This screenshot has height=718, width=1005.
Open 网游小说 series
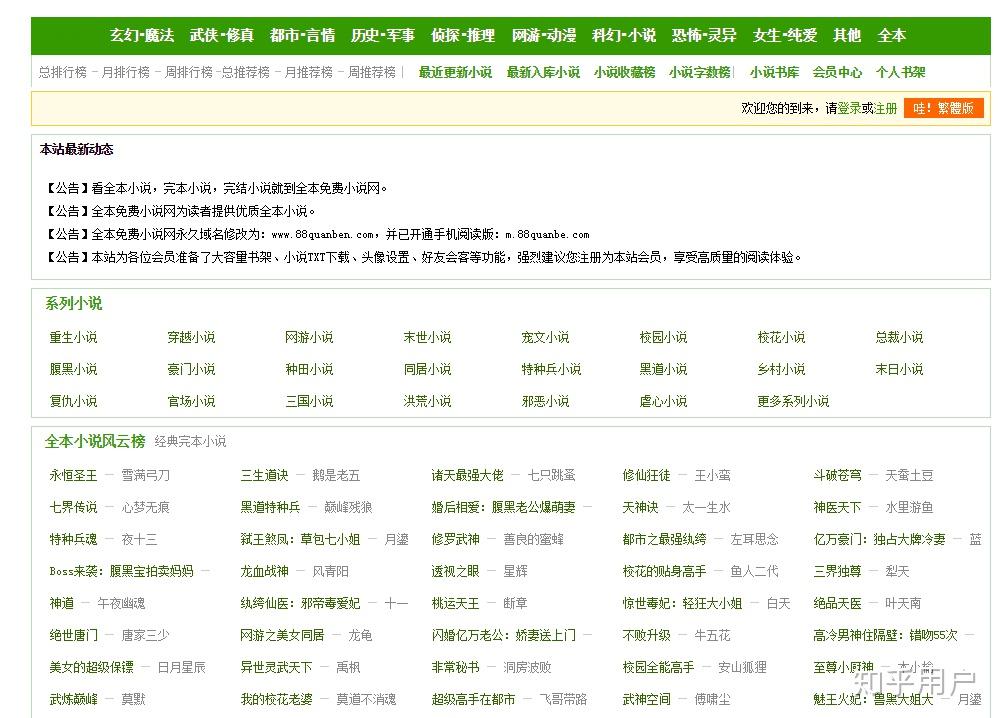pyautogui.click(x=309, y=337)
